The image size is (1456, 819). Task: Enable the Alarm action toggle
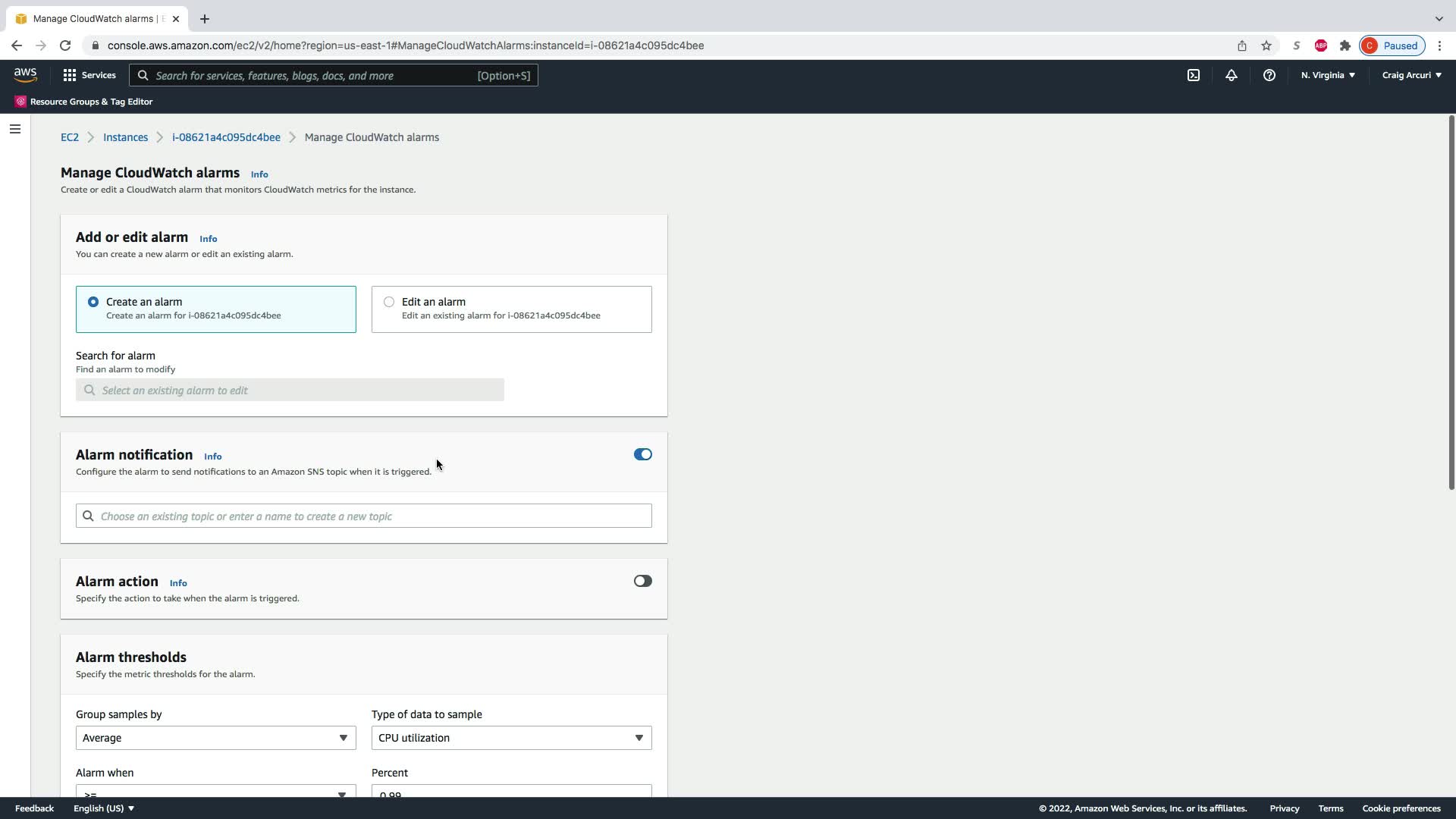click(642, 581)
